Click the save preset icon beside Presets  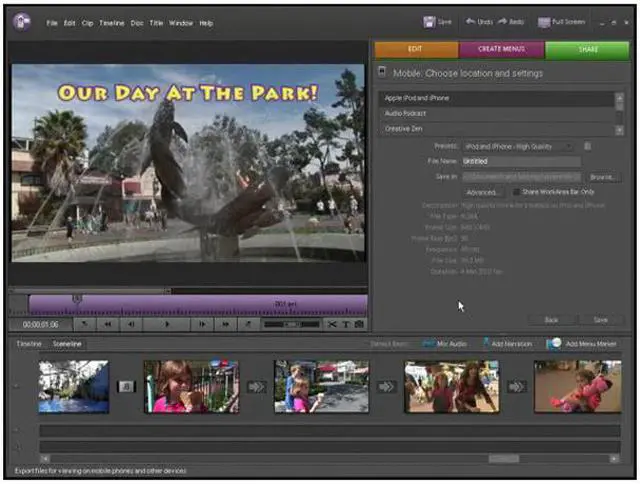point(587,146)
